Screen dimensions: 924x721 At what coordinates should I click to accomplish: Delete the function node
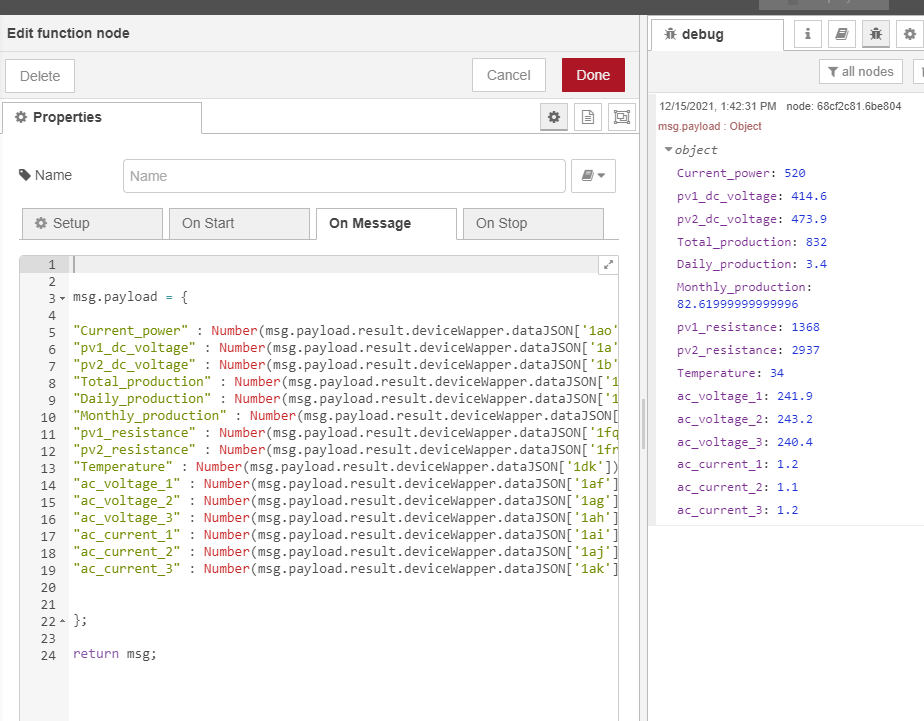tap(40, 76)
